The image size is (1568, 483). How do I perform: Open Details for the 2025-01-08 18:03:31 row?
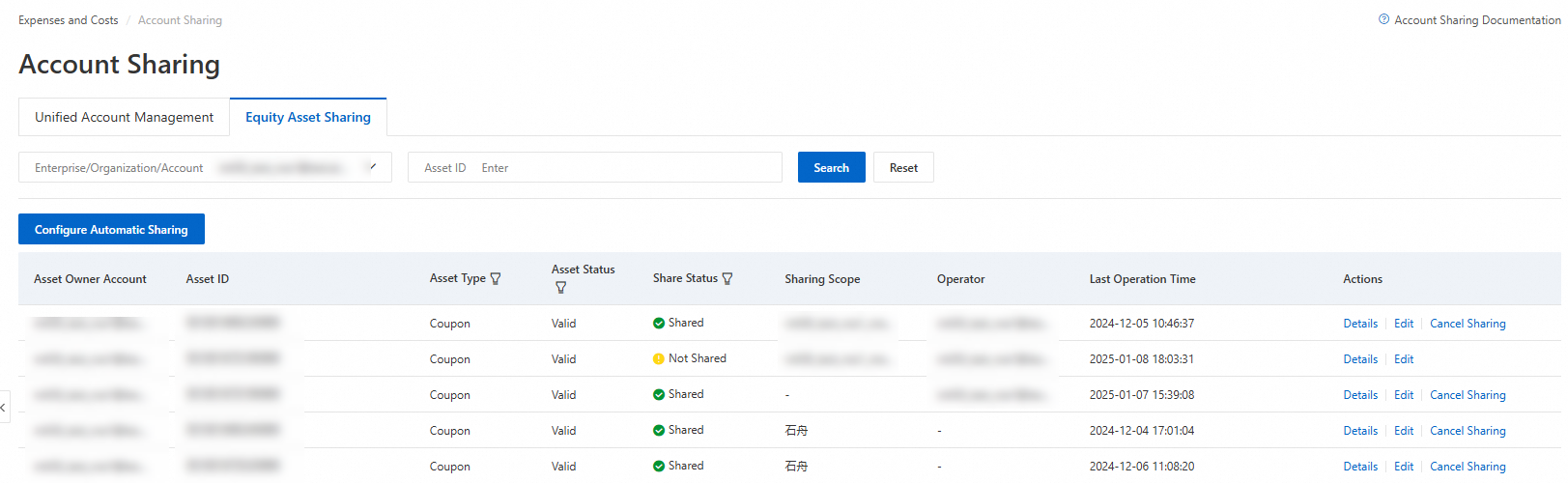coord(1360,359)
